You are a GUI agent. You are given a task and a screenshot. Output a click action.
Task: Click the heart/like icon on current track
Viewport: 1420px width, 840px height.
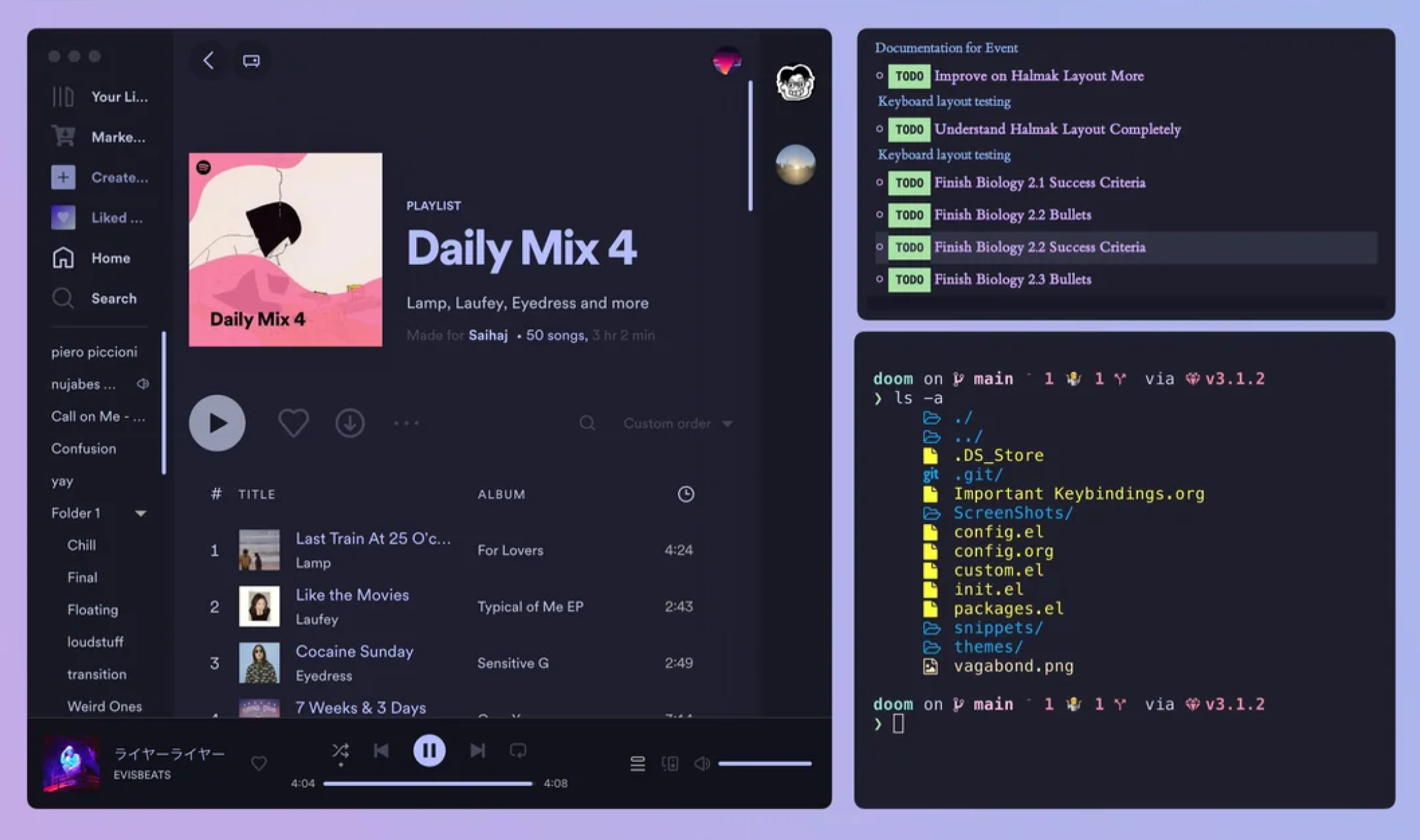coord(259,762)
